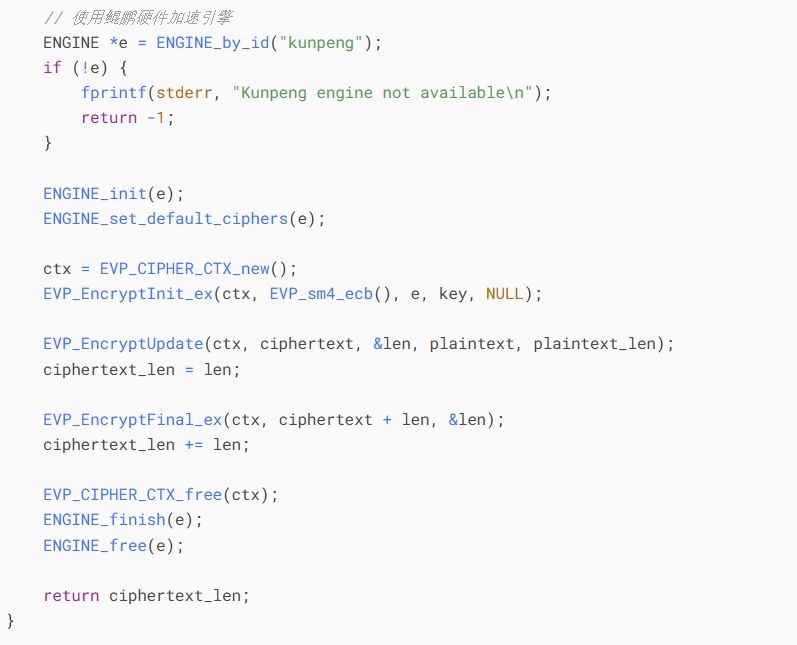
Task: Click the ENGINE_init call
Action: point(113,194)
